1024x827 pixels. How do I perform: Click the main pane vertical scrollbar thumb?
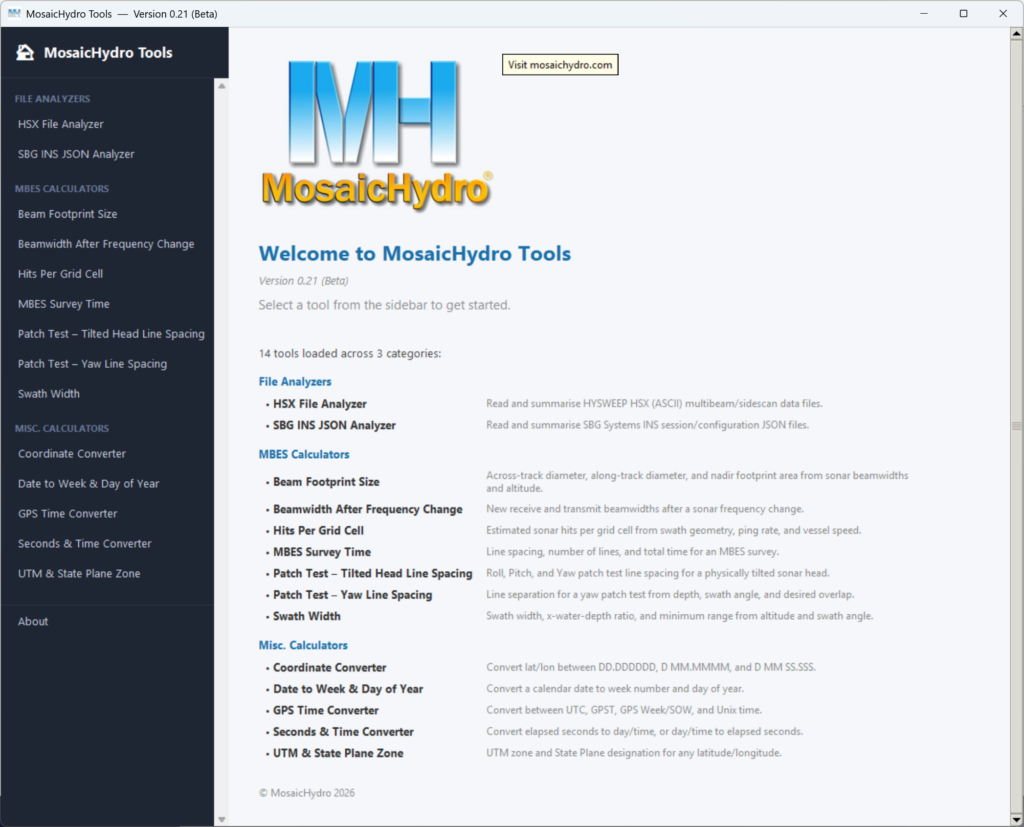coord(1017,426)
